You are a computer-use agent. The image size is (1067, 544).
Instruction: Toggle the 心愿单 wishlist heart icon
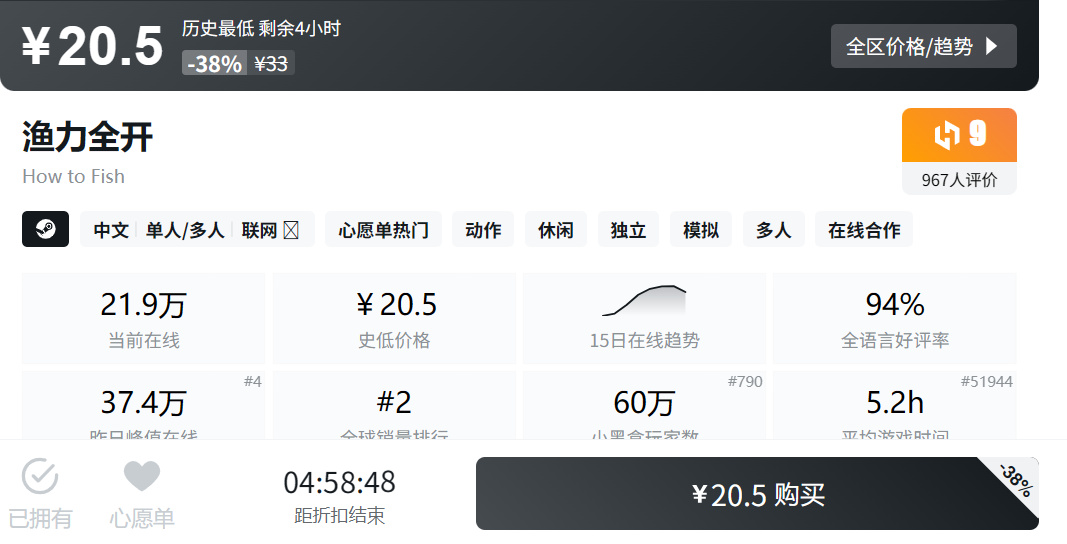point(142,476)
